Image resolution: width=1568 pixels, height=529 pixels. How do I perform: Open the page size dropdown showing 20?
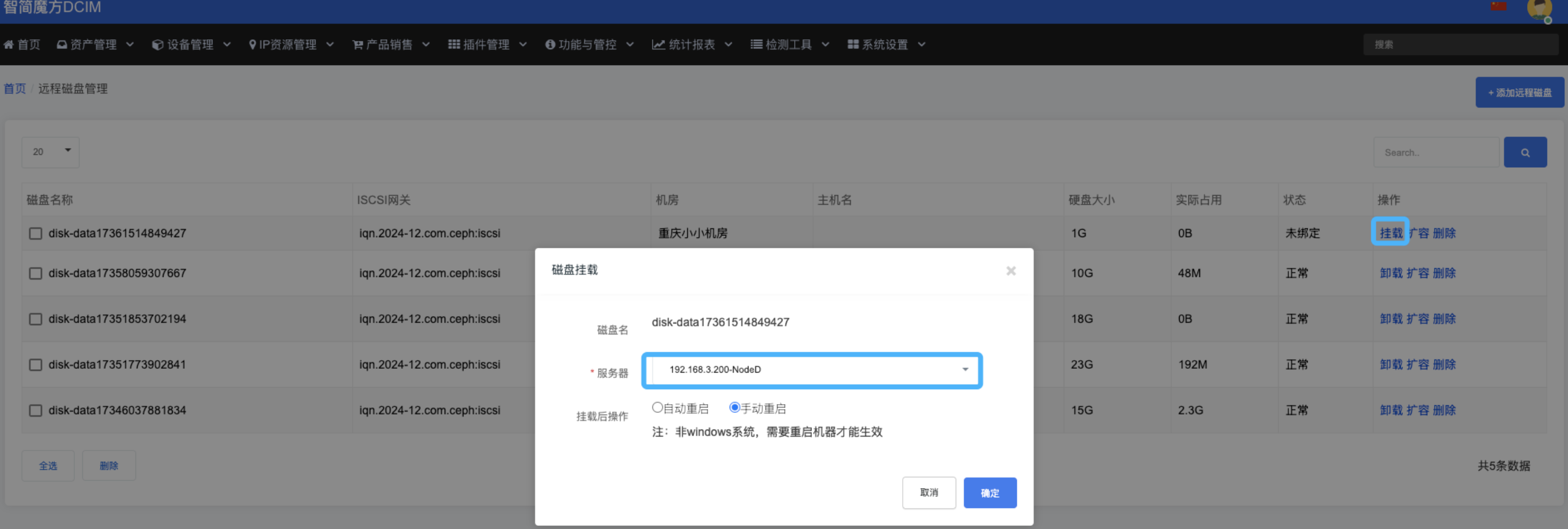tap(51, 152)
